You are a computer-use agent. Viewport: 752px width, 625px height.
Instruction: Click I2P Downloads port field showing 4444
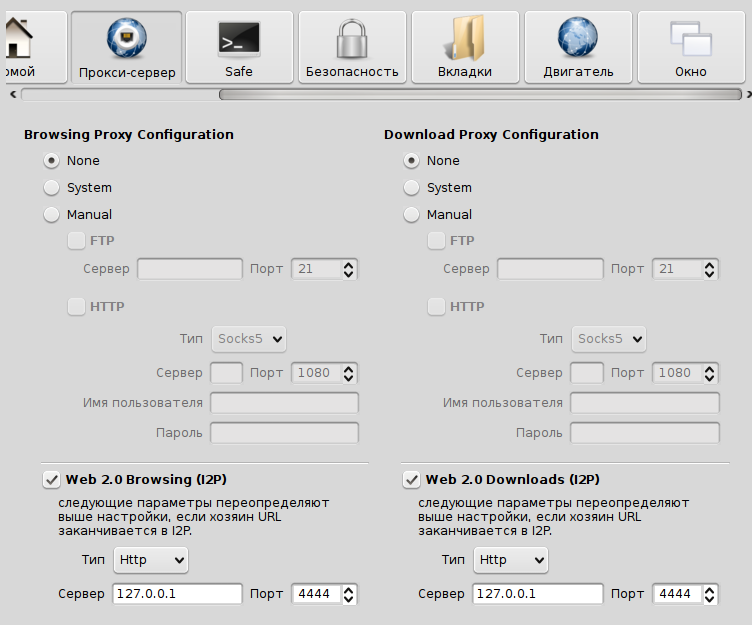(678, 594)
